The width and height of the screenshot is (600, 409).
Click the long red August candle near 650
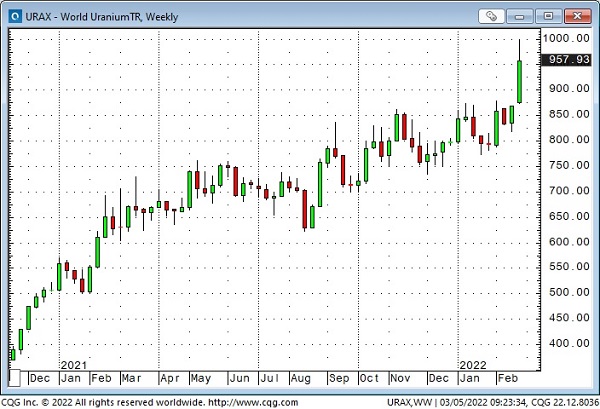305,209
